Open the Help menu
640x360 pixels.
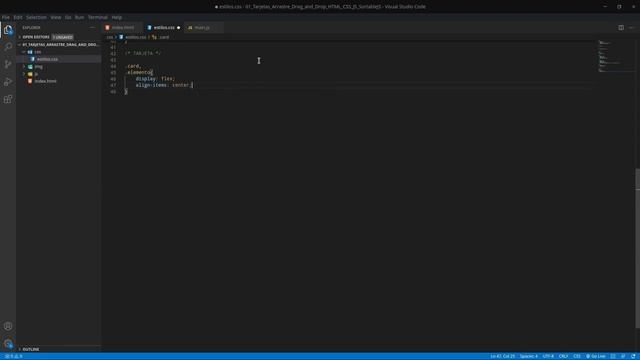tap(117, 17)
